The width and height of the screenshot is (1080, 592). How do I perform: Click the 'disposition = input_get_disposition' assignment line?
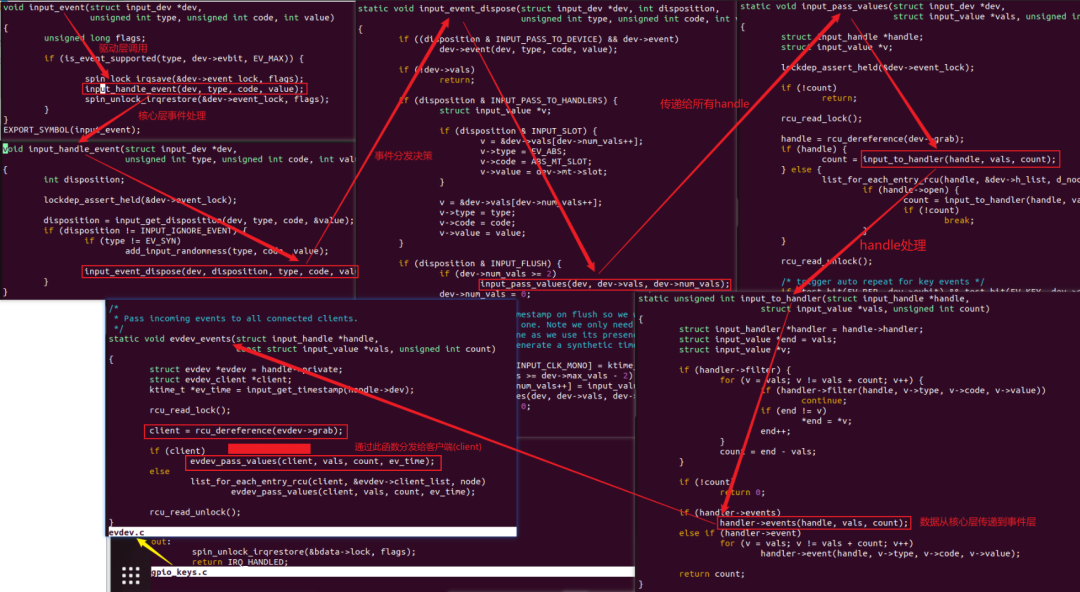tap(199, 221)
